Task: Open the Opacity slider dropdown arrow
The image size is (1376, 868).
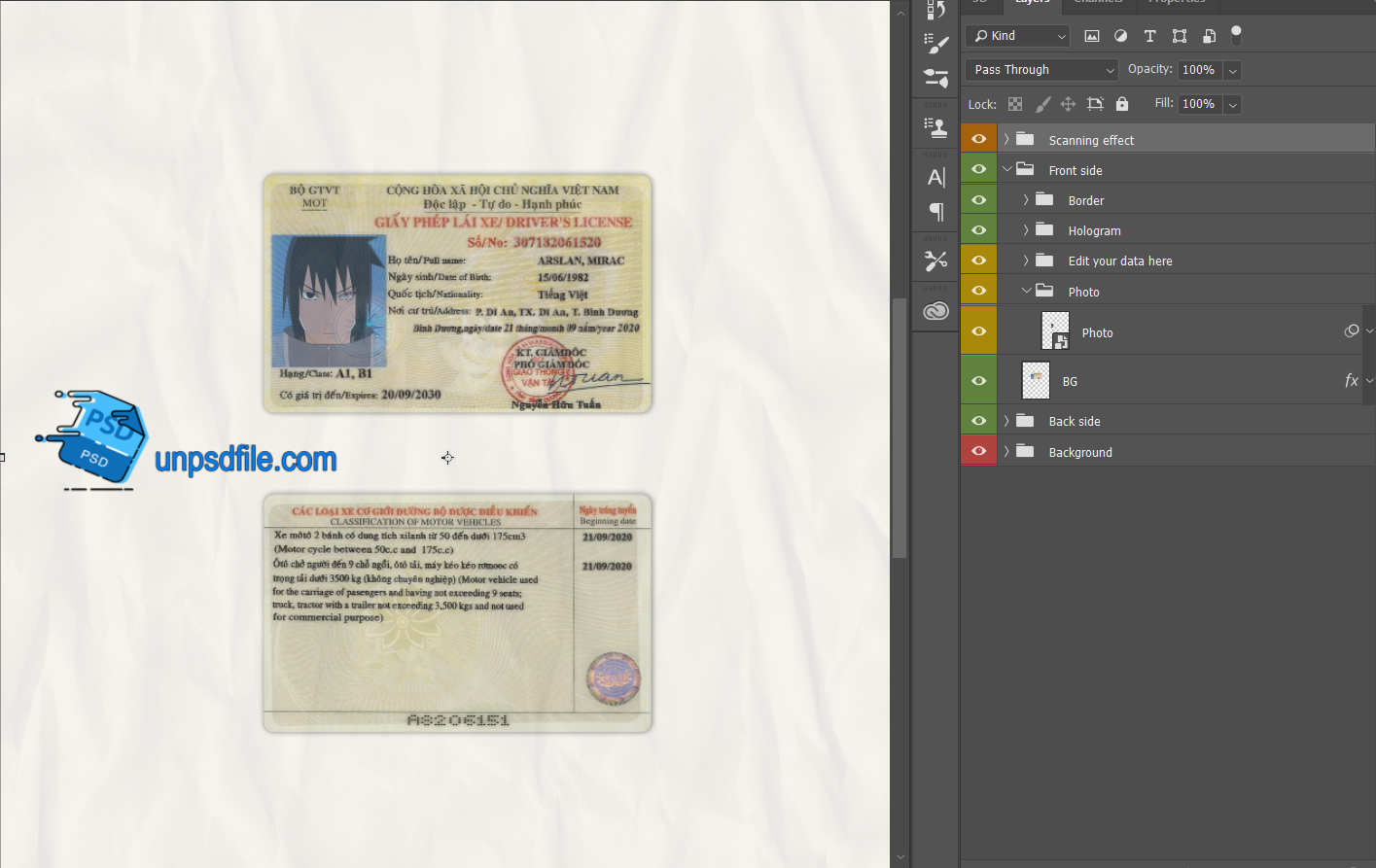Action: point(1232,70)
